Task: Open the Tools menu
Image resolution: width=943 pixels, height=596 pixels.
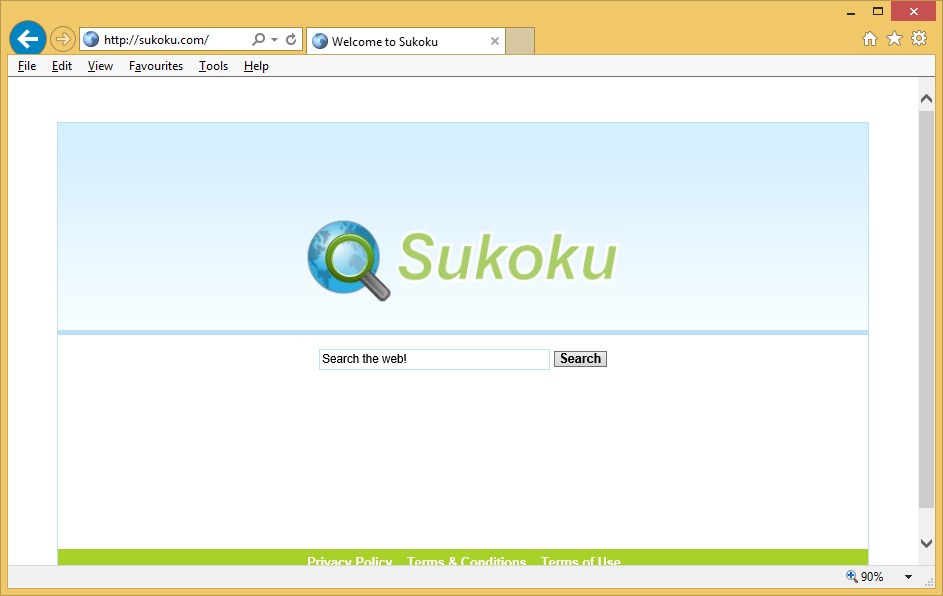Action: pyautogui.click(x=213, y=66)
